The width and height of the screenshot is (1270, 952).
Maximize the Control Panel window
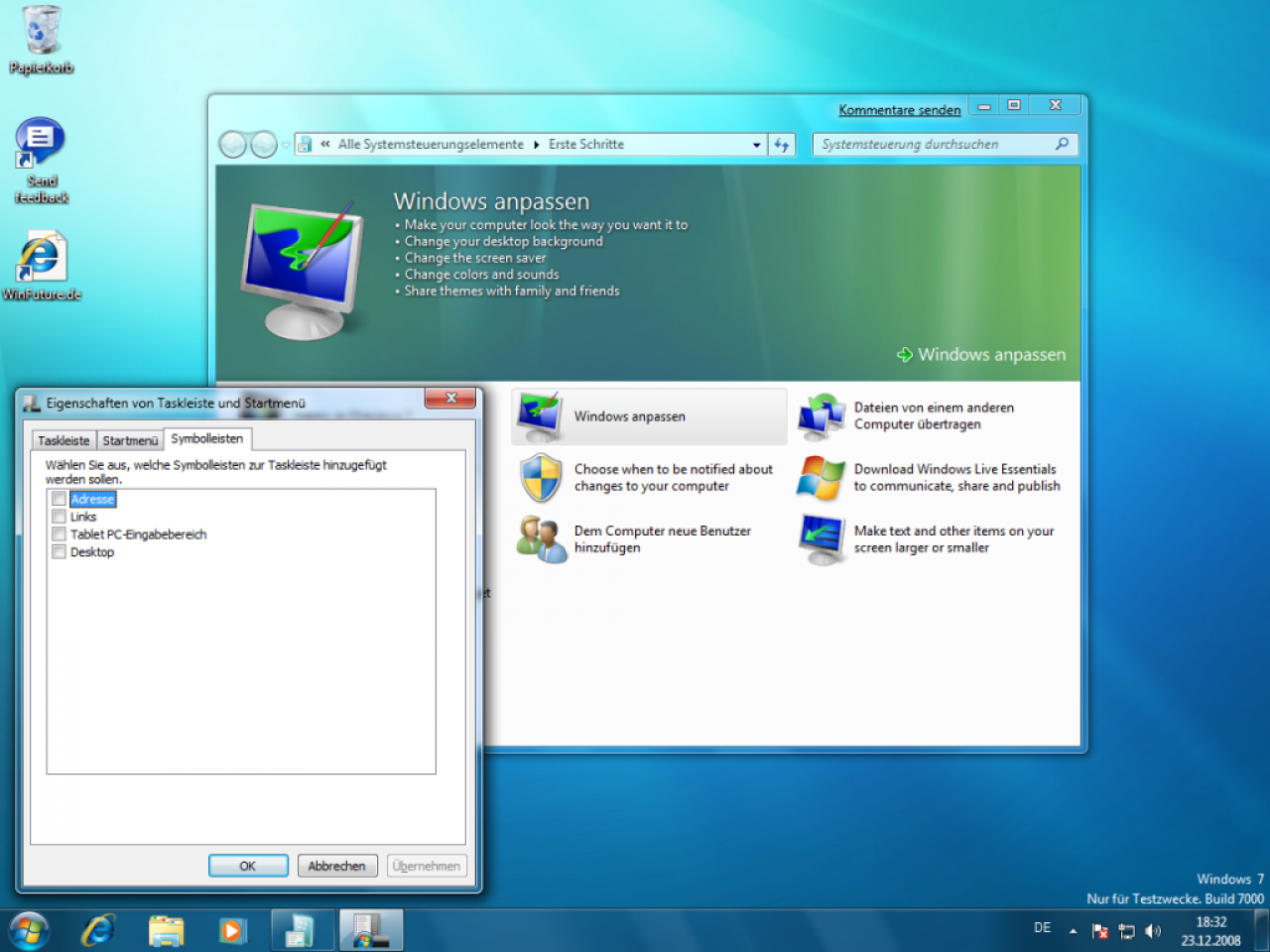click(1014, 104)
